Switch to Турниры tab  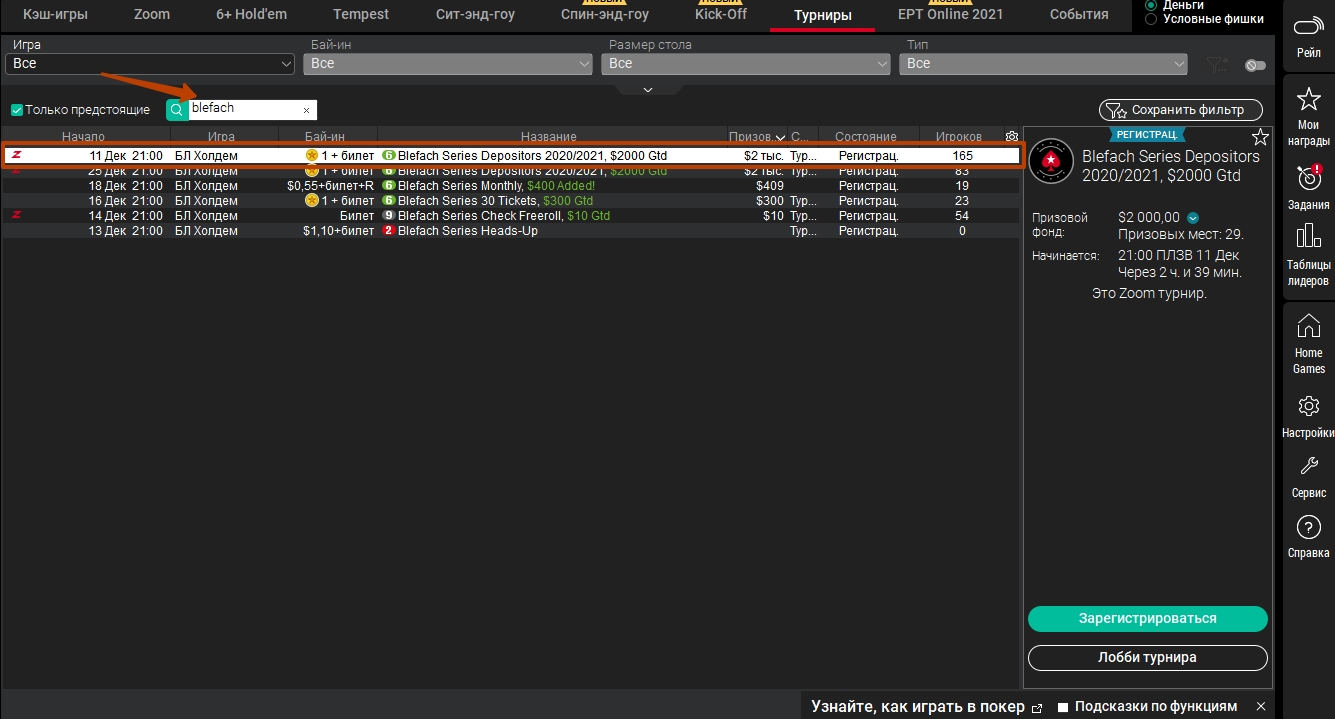tap(823, 15)
